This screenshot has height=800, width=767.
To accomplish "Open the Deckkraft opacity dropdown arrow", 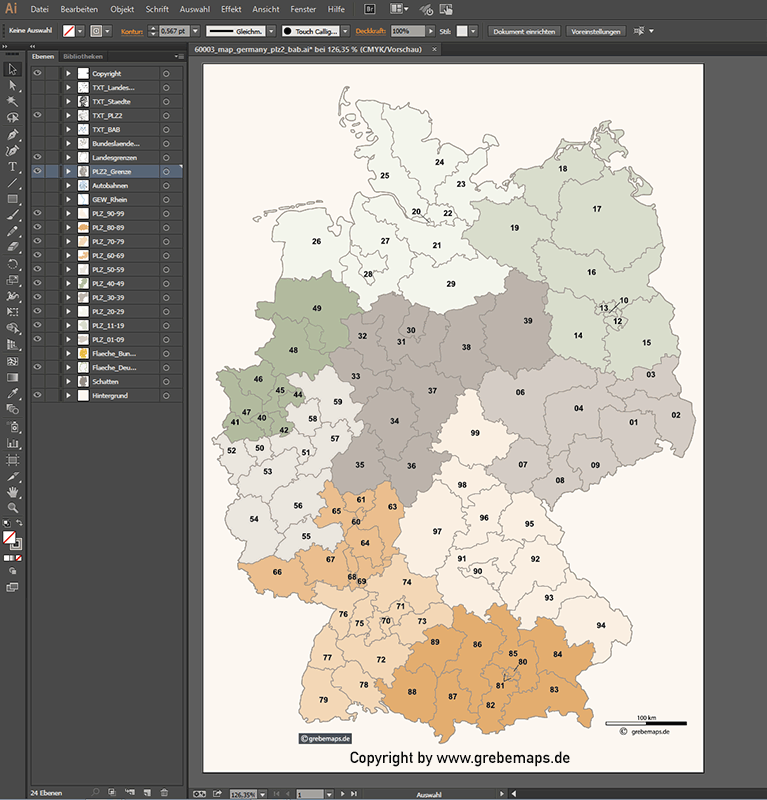I will 431,32.
